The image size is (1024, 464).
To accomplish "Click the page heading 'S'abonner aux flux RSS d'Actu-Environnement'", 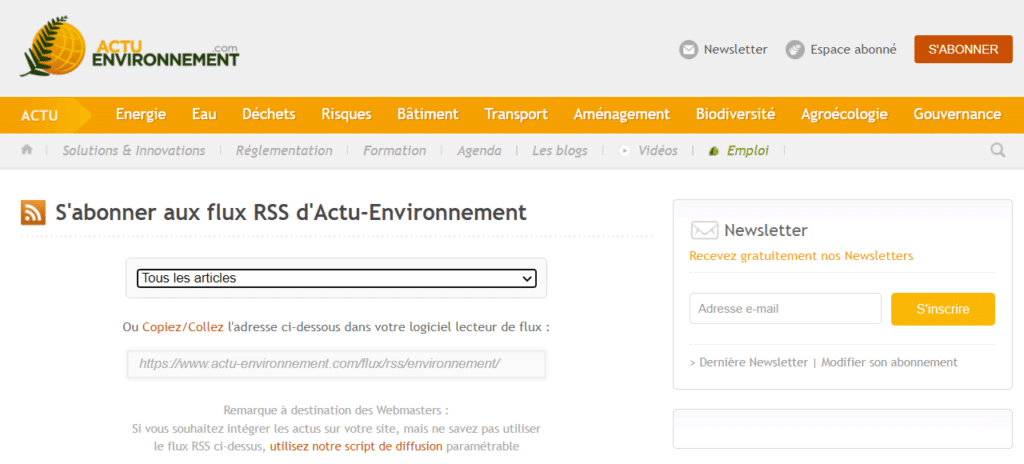I will [291, 213].
